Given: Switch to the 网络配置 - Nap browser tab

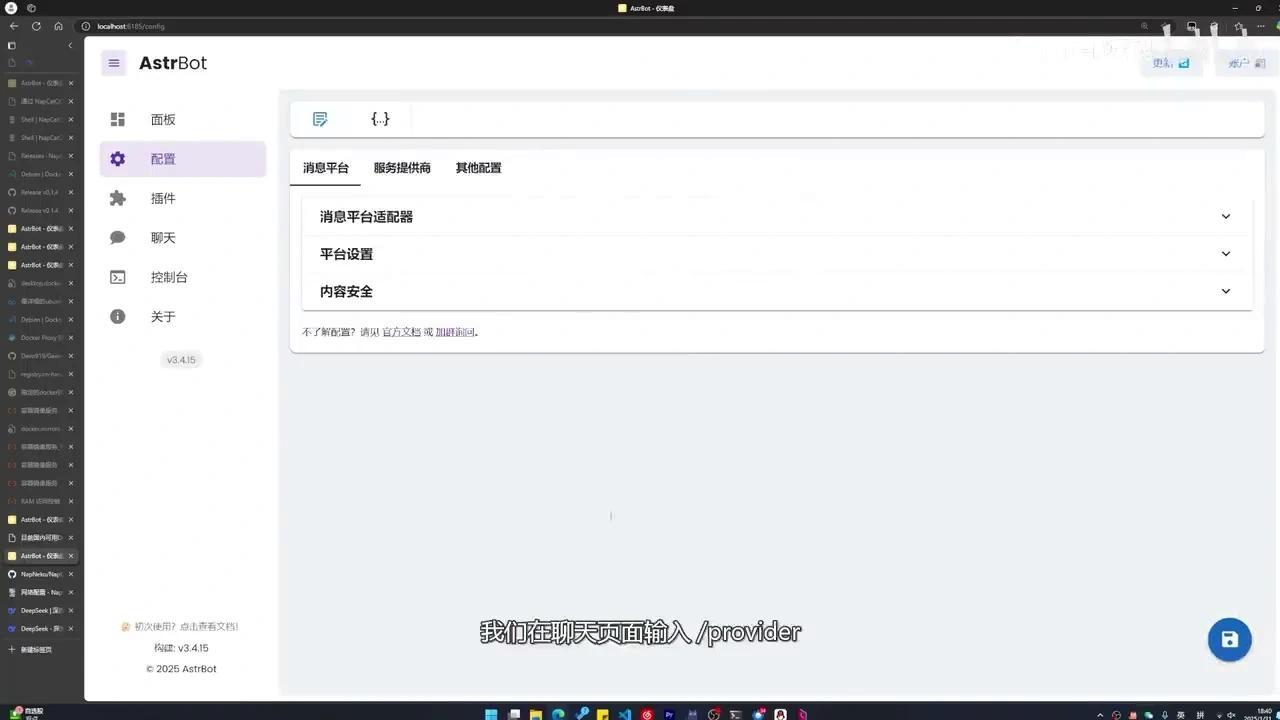Looking at the screenshot, I should pyautogui.click(x=40, y=592).
